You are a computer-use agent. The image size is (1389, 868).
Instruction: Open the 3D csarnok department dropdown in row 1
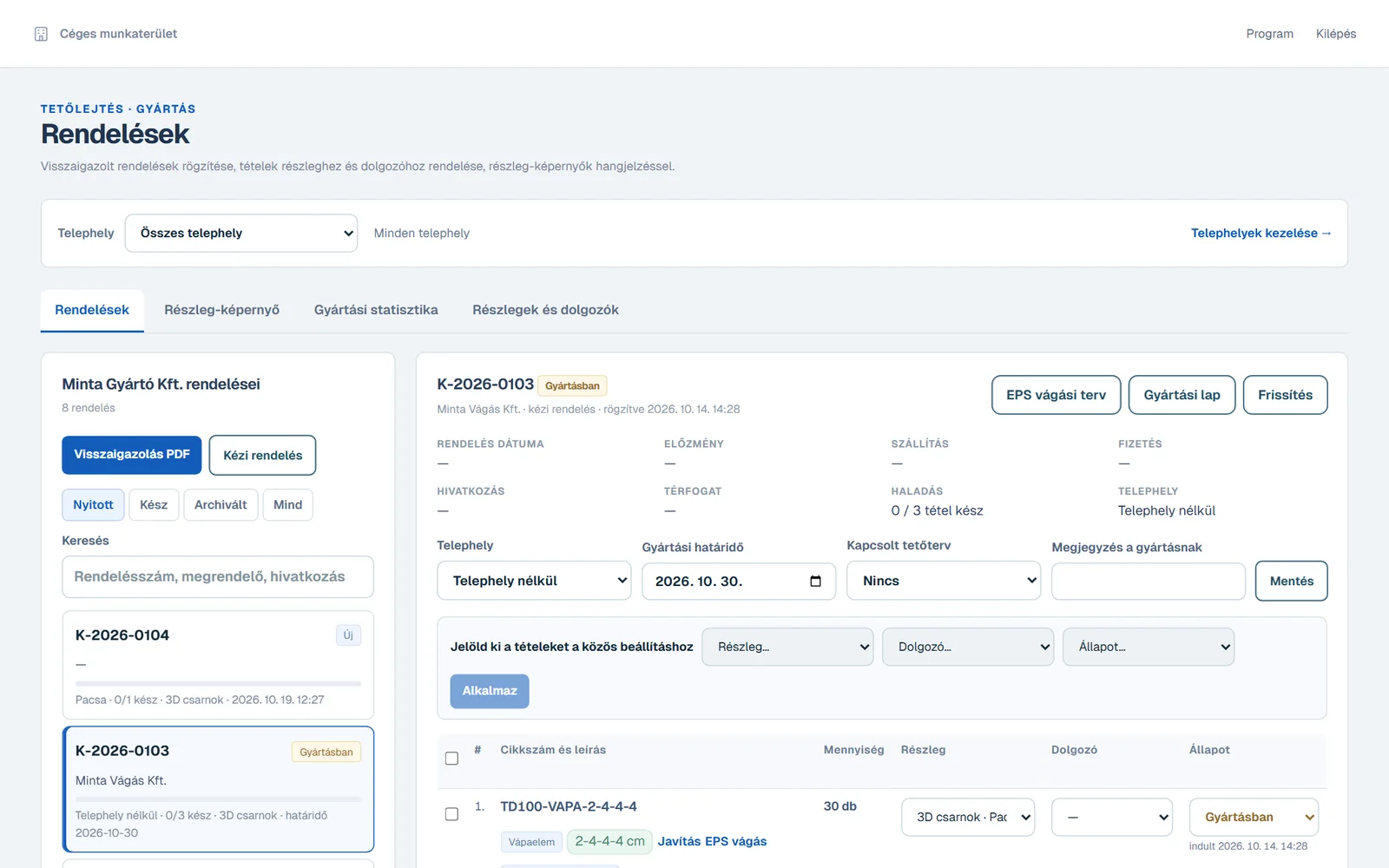pyautogui.click(x=968, y=817)
